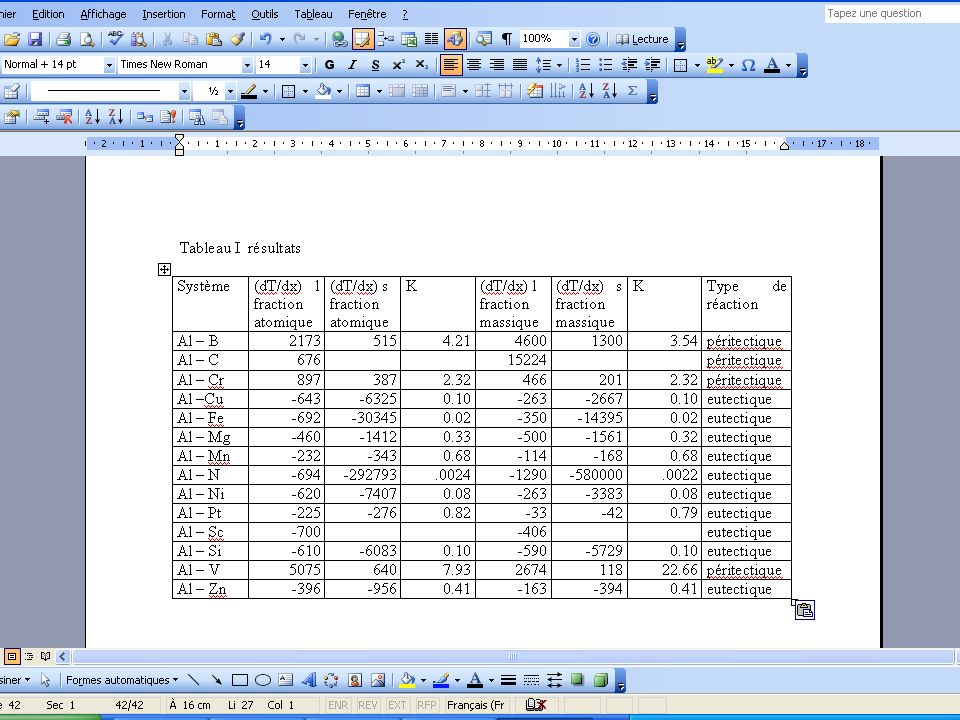Insert a symbol with the Omega icon

[748, 64]
